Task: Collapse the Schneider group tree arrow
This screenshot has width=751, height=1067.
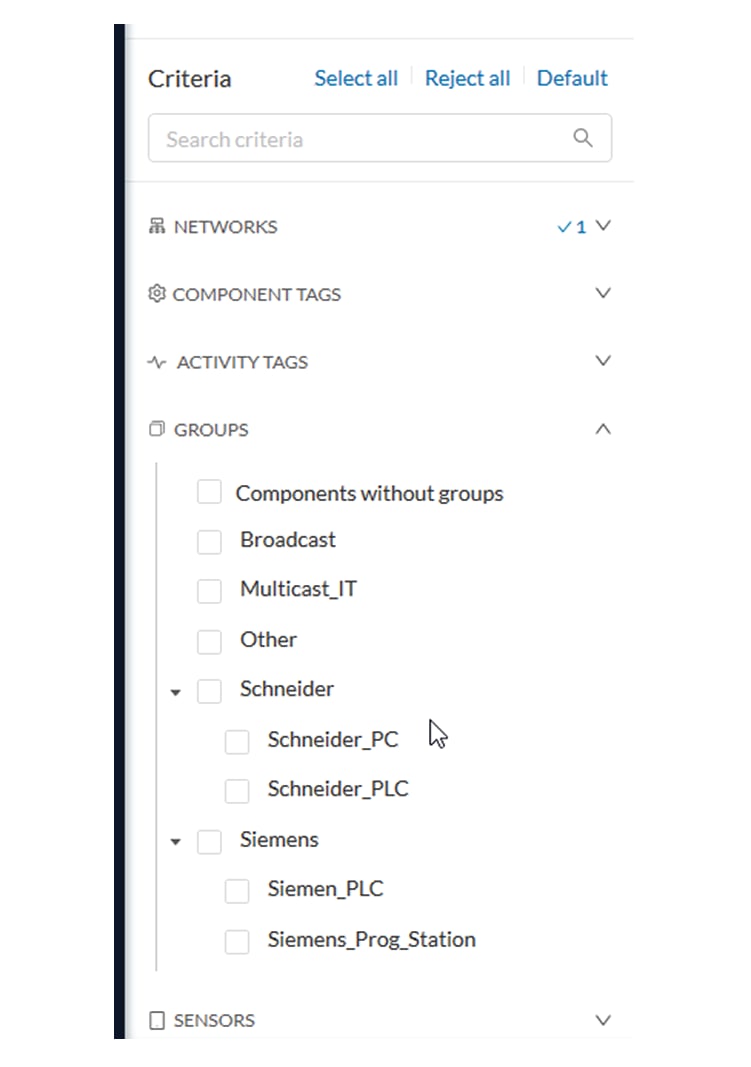Action: [x=176, y=692]
